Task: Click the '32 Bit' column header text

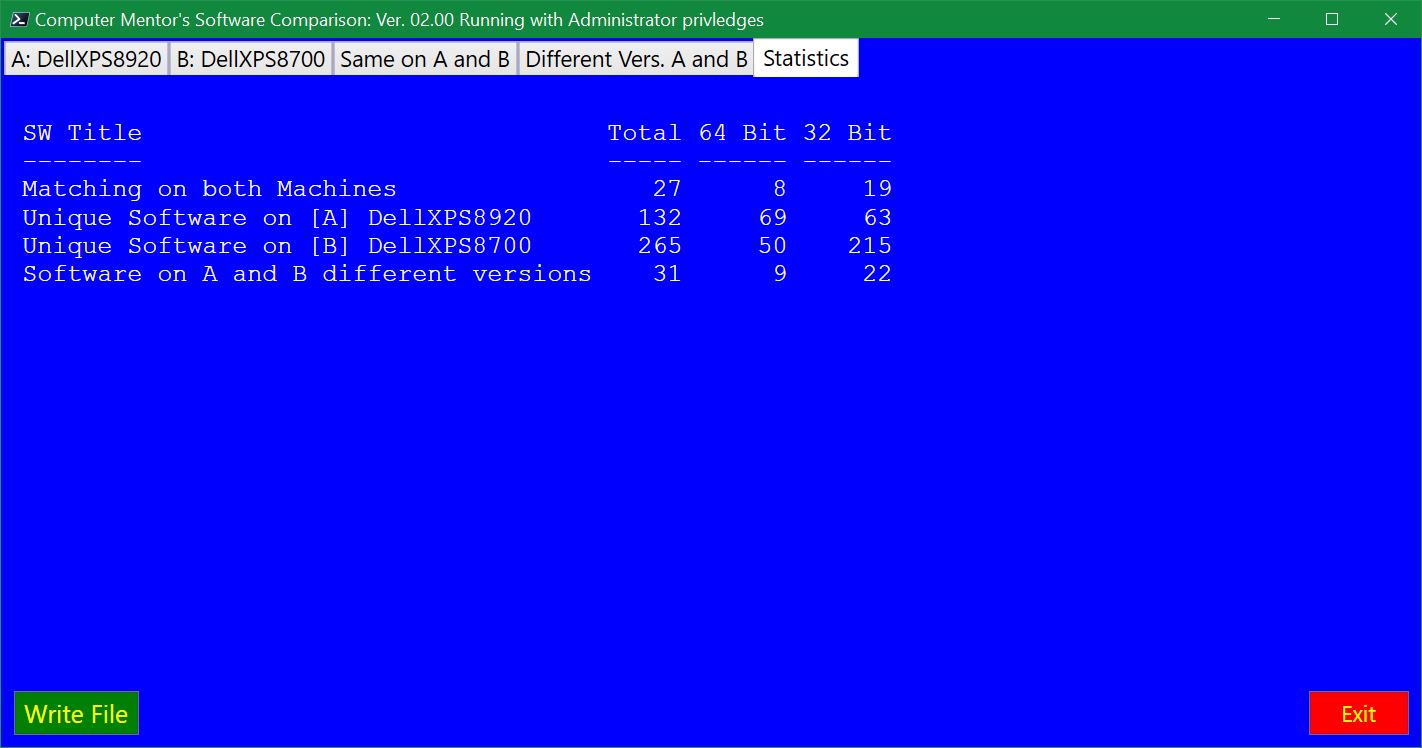Action: point(847,133)
